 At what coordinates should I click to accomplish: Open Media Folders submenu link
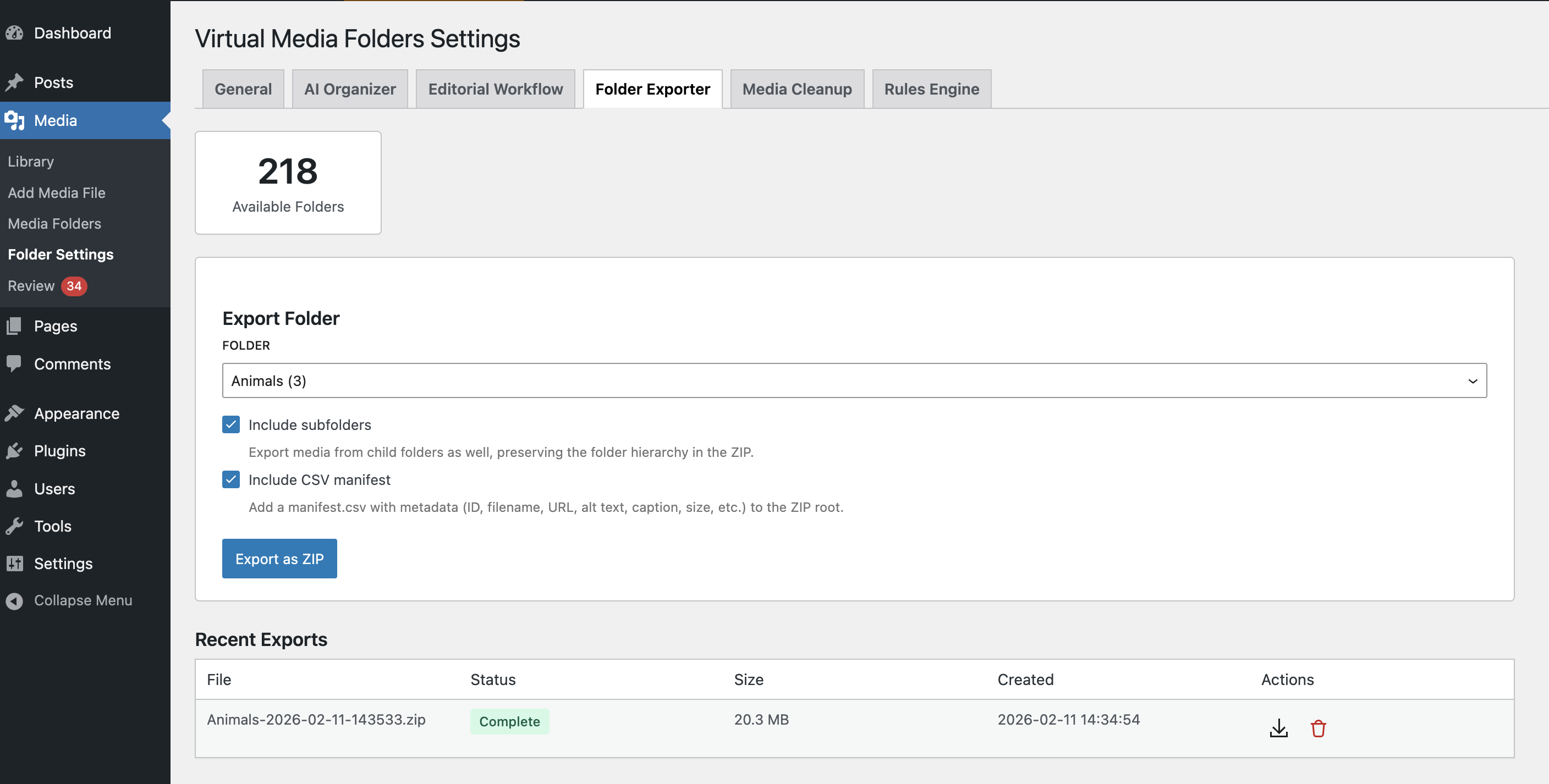click(x=54, y=224)
